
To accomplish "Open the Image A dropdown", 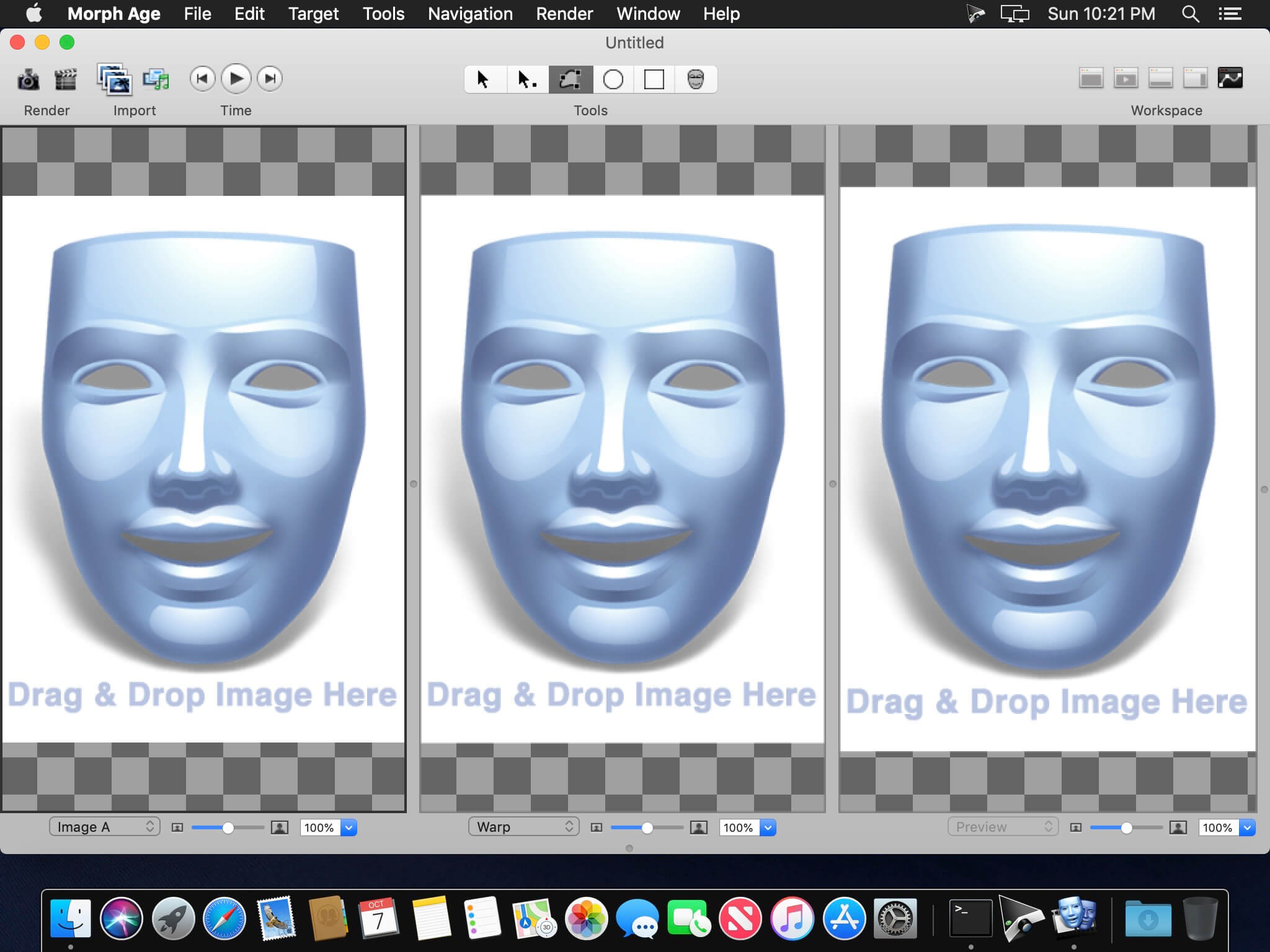I will pos(104,827).
